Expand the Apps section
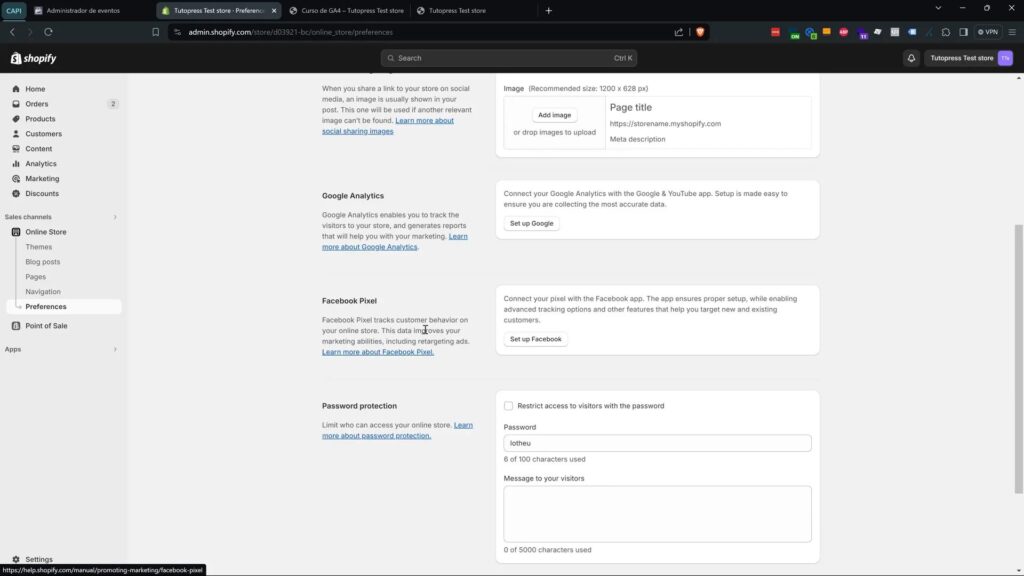Image resolution: width=1024 pixels, height=576 pixels. point(115,349)
